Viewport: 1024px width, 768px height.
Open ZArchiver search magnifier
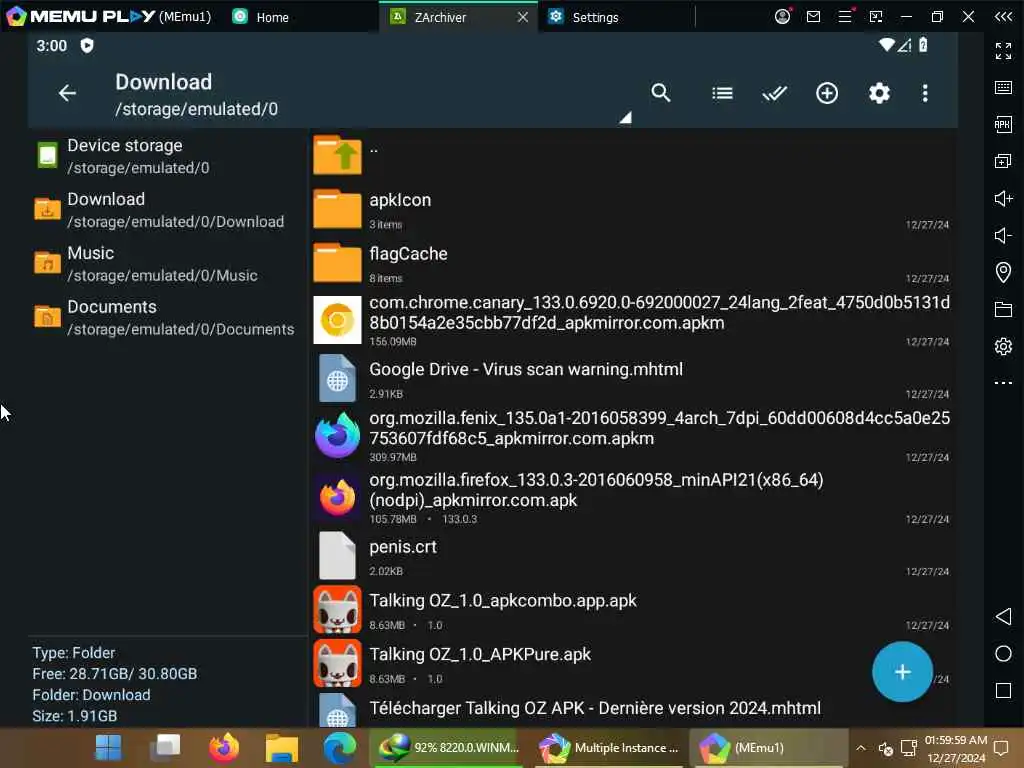click(x=661, y=93)
